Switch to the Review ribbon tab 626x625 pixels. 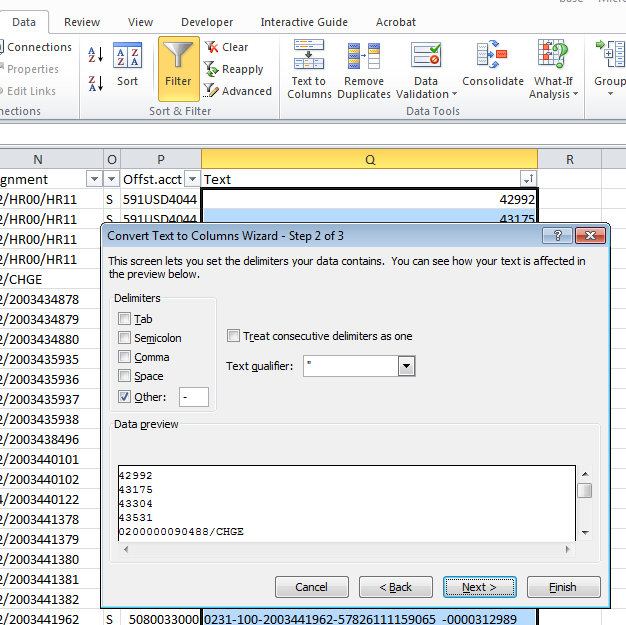(x=82, y=22)
